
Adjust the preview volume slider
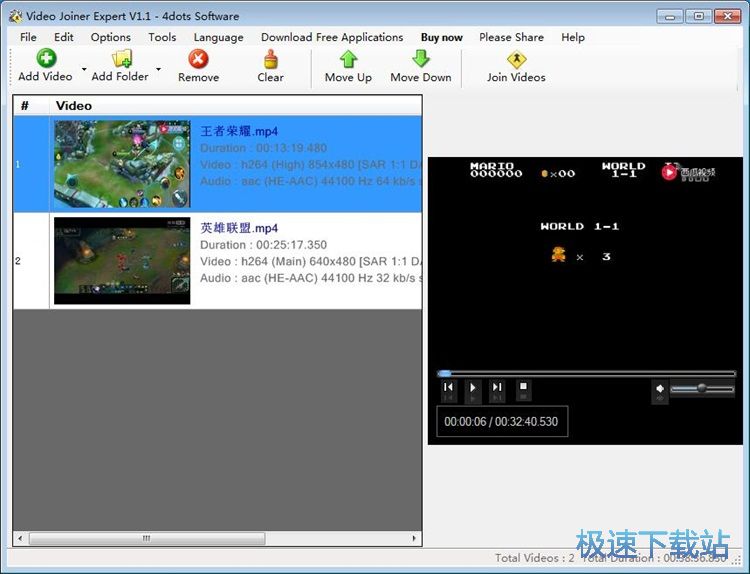coord(702,388)
